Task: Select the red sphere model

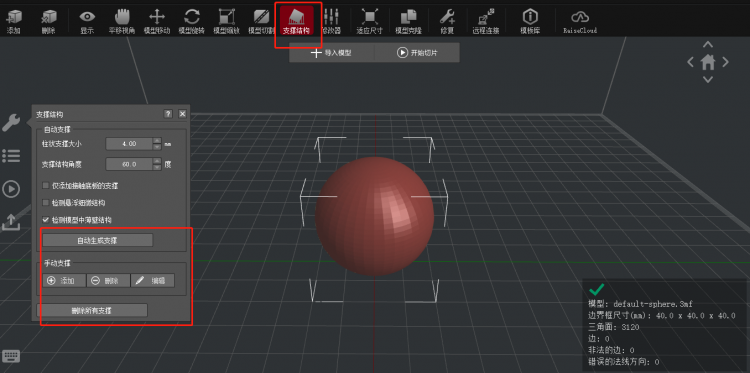Action: point(375,216)
